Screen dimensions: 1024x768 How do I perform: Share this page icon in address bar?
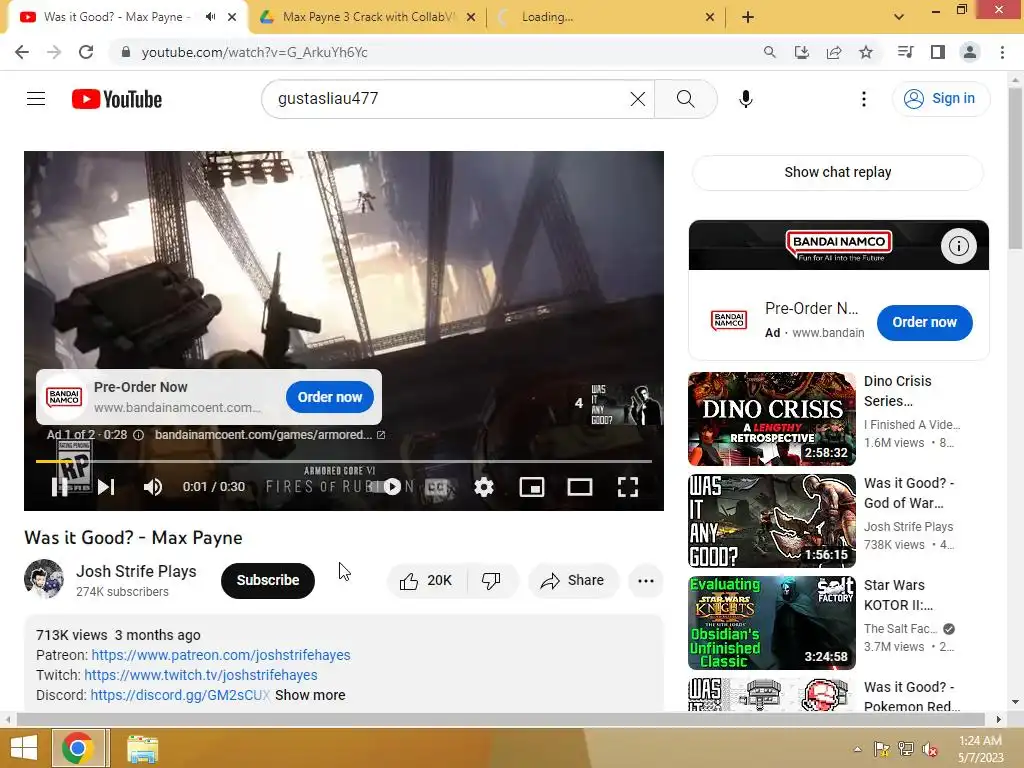pos(833,52)
